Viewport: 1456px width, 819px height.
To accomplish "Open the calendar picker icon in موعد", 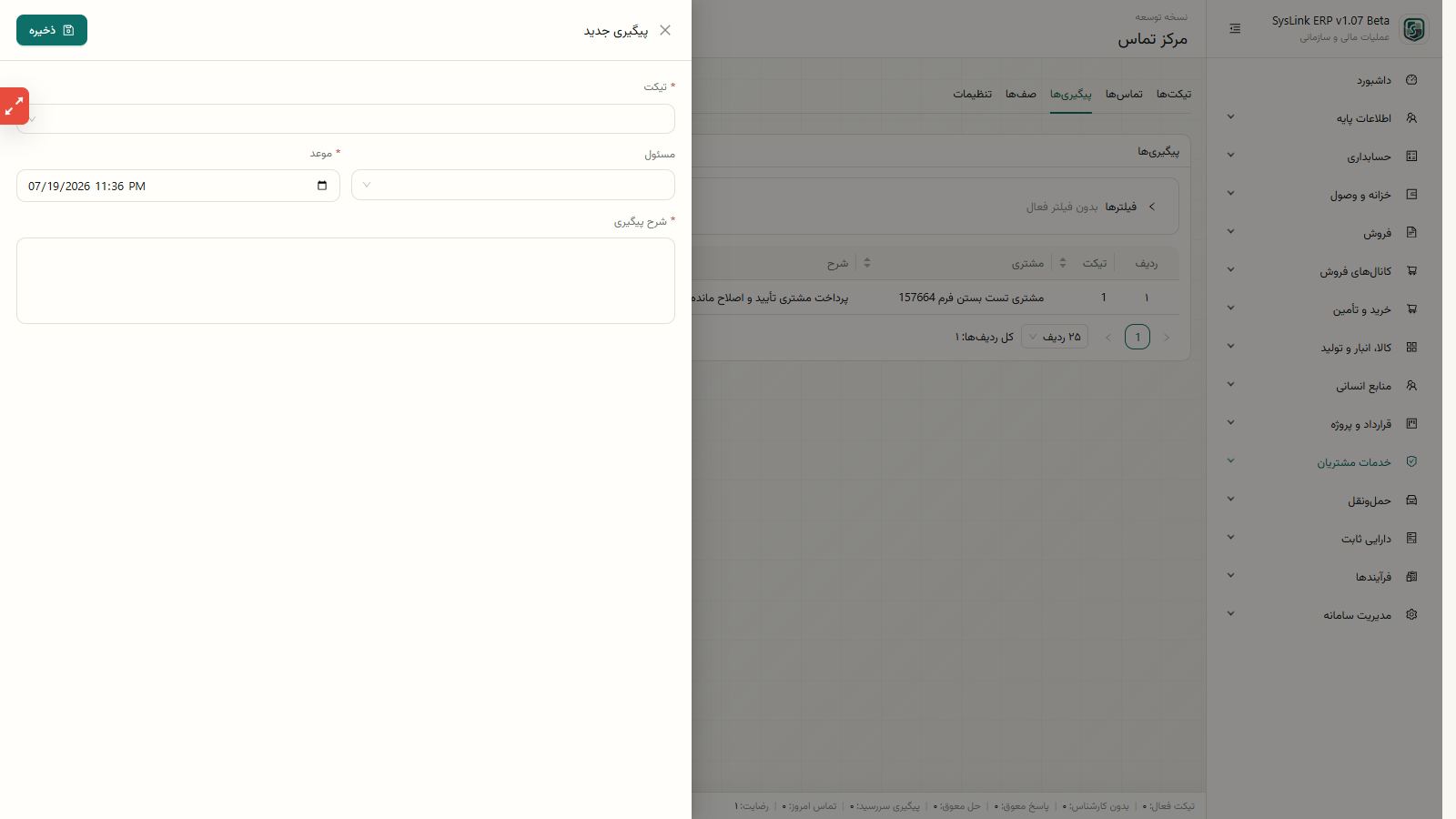I will [322, 186].
